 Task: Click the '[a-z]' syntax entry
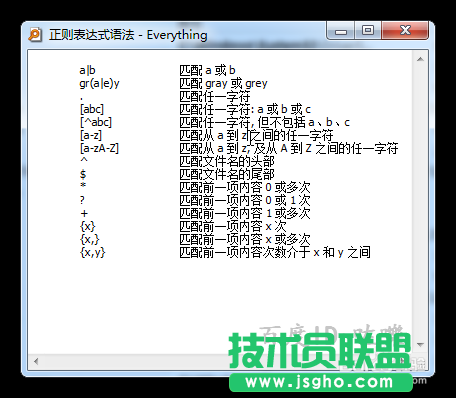click(x=91, y=135)
